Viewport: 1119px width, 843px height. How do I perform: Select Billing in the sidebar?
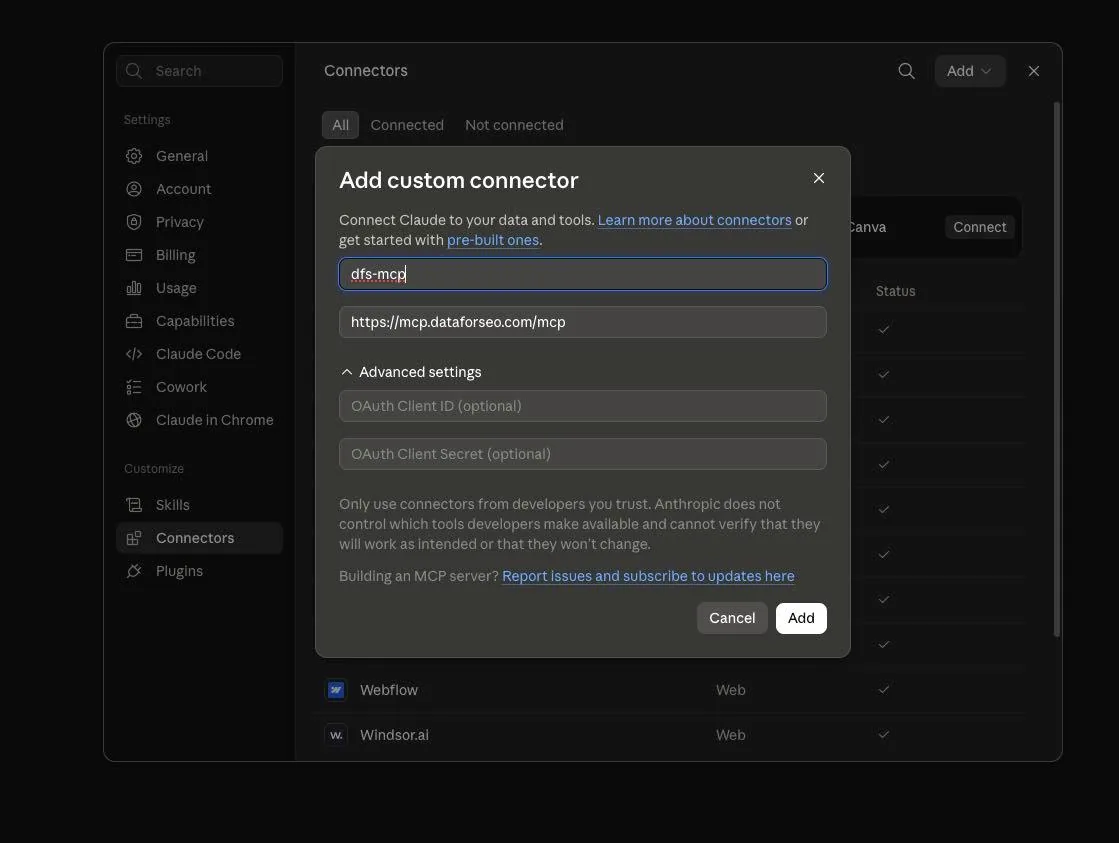pos(199,255)
